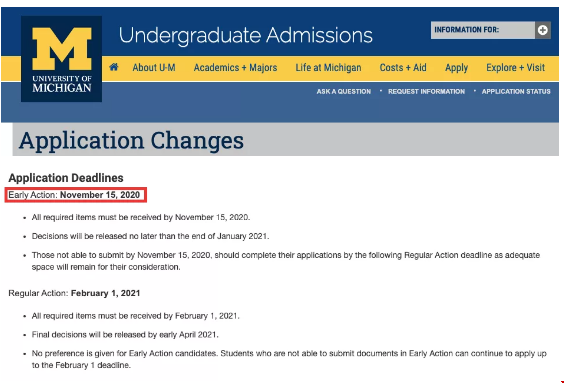Open Academics + Majors menu

pyautogui.click(x=235, y=68)
